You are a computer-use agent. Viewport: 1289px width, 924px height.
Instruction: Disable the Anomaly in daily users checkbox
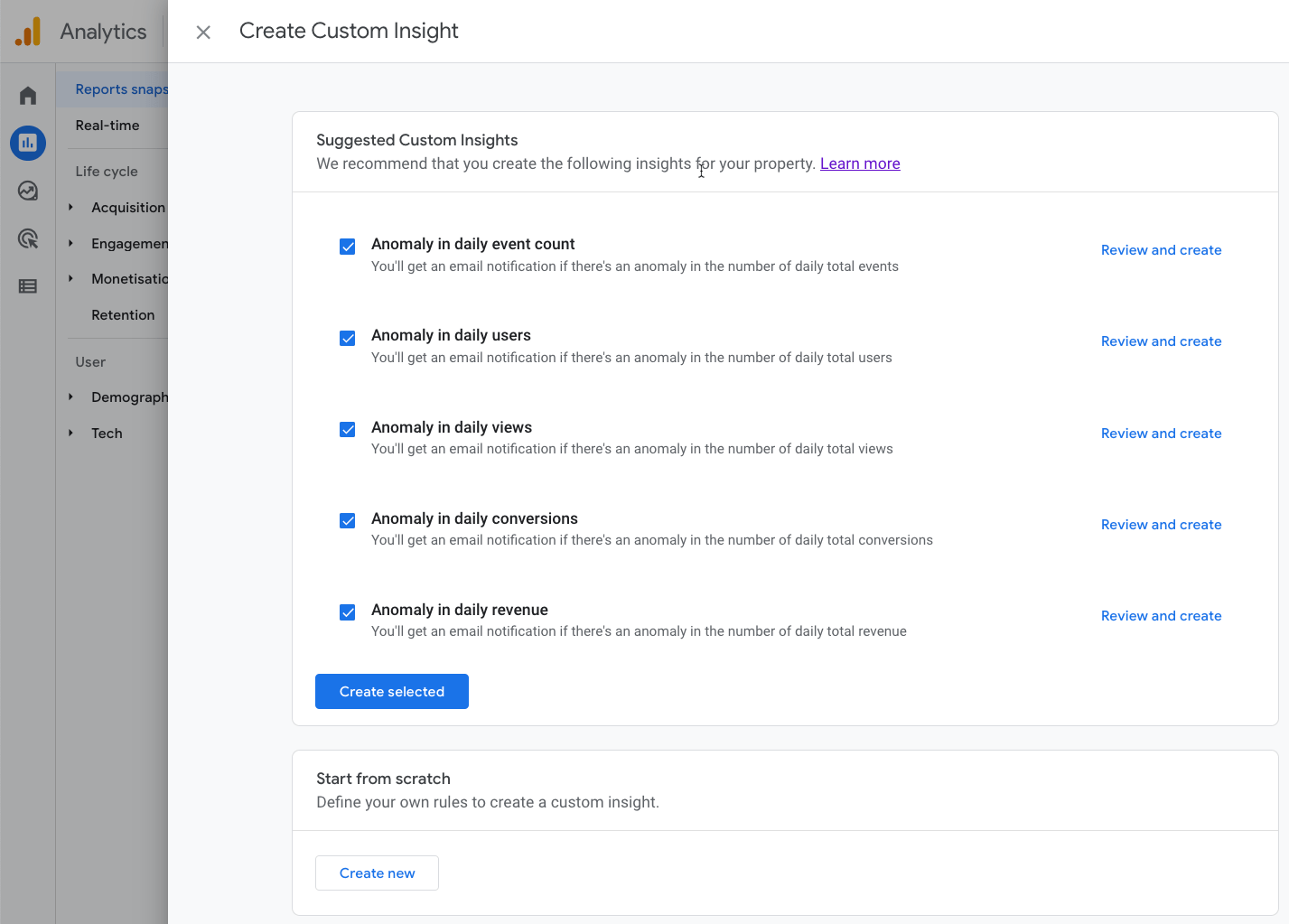point(348,338)
